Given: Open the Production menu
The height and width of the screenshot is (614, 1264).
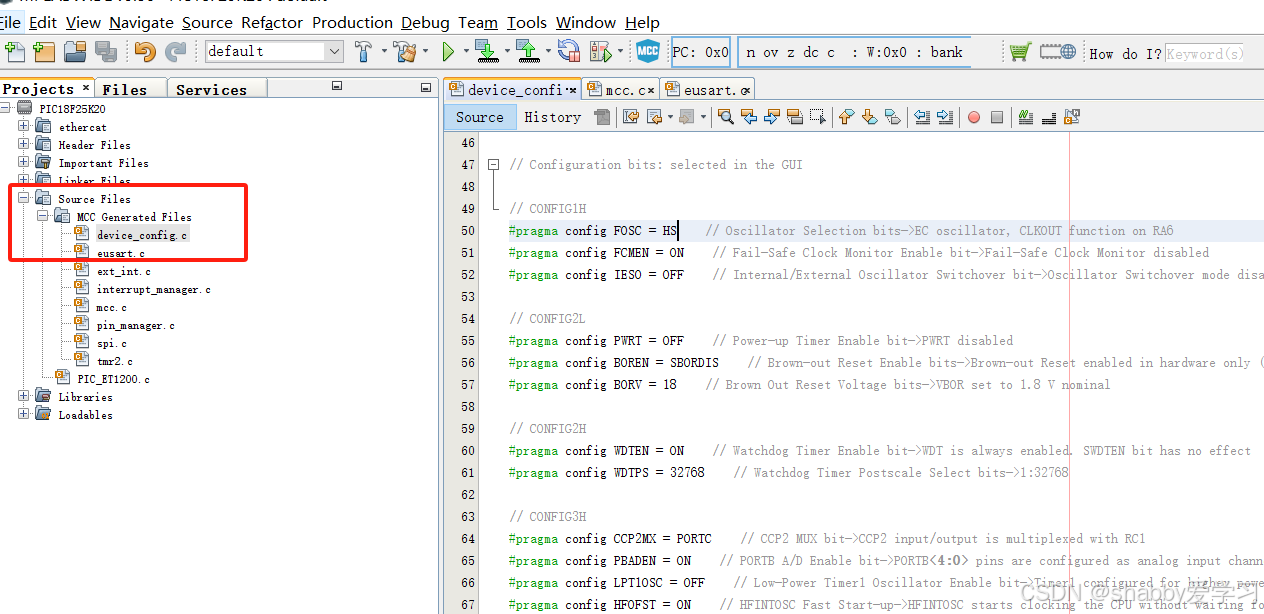Looking at the screenshot, I should pyautogui.click(x=352, y=22).
